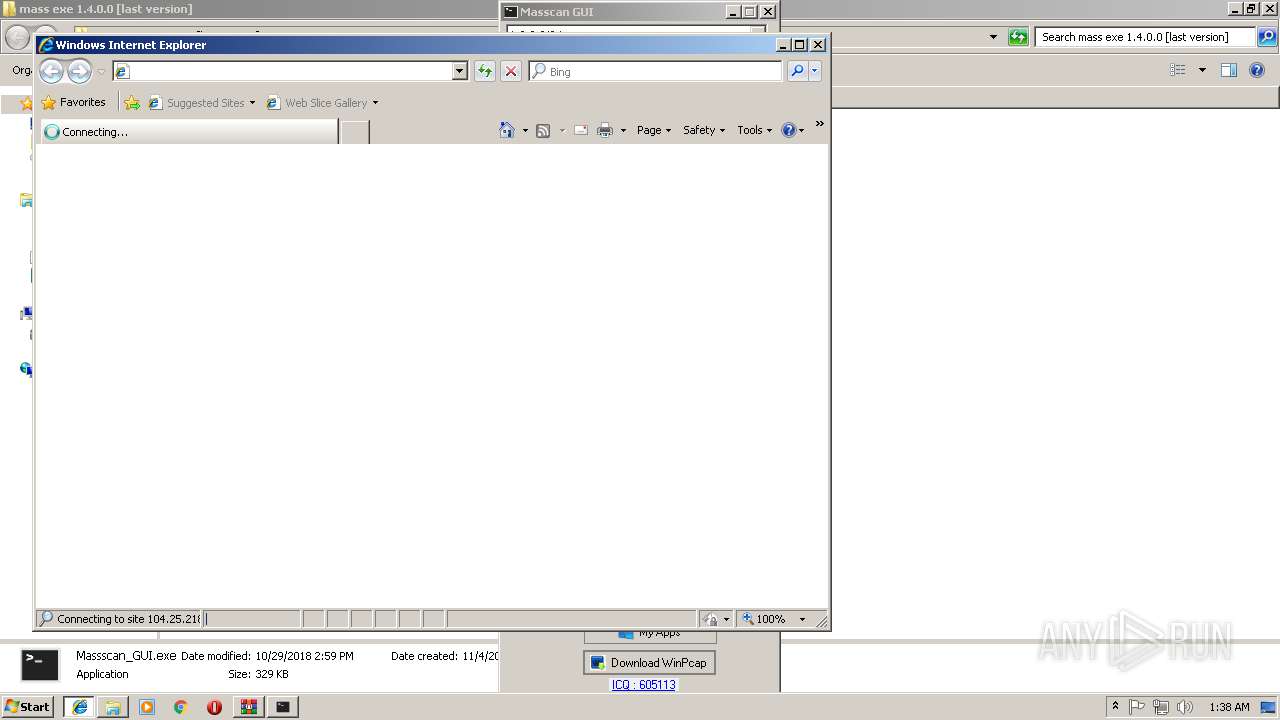Go to the IE home page
The width and height of the screenshot is (1280, 720).
[507, 130]
